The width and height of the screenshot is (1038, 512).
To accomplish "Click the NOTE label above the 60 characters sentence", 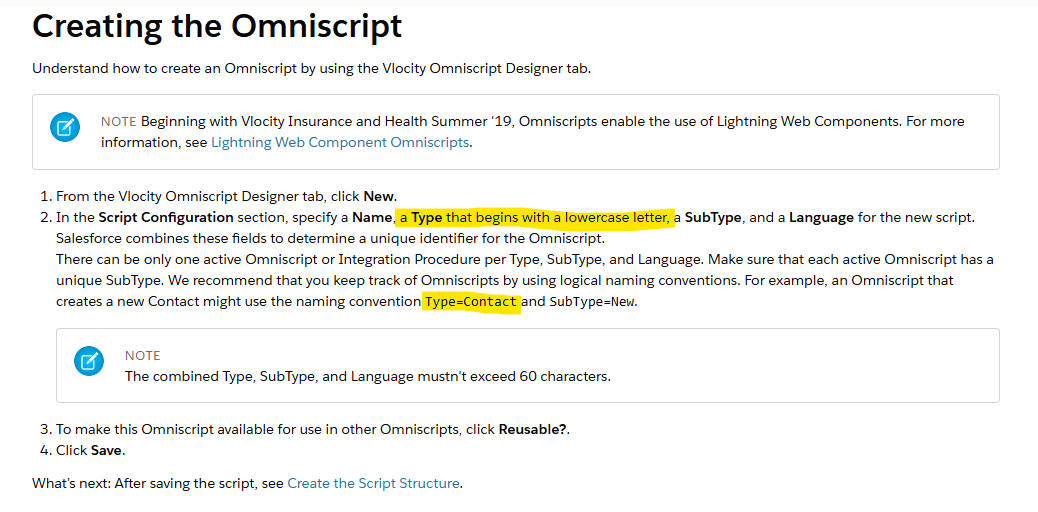I will [x=142, y=356].
